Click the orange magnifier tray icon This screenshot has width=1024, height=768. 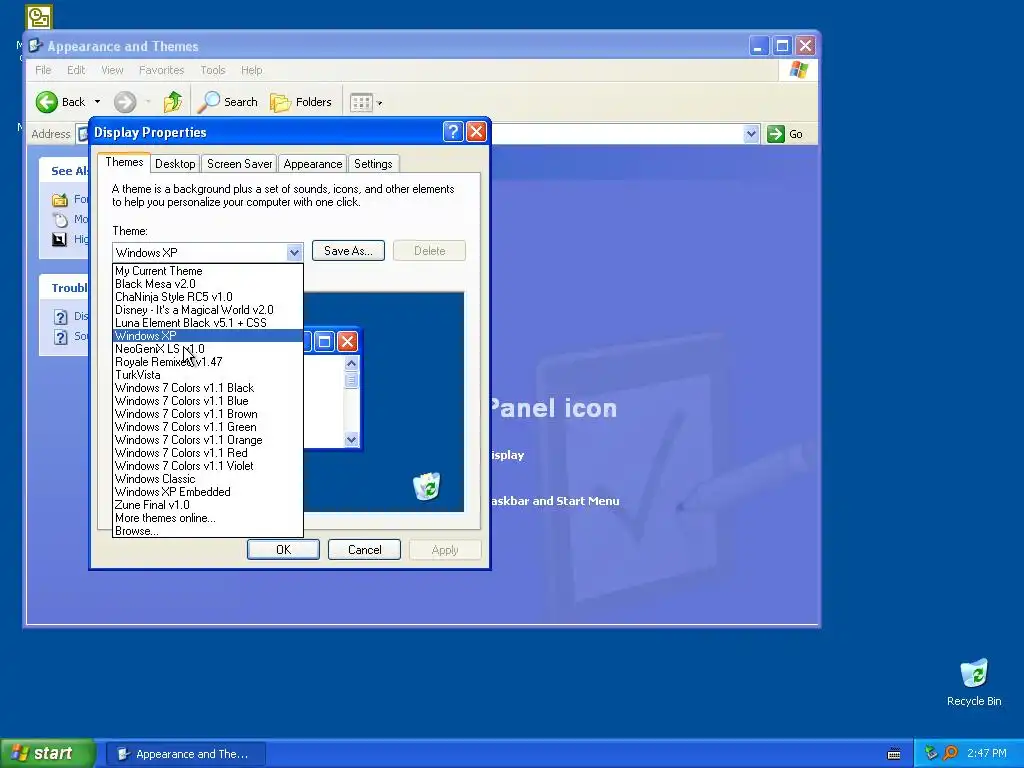tap(951, 753)
